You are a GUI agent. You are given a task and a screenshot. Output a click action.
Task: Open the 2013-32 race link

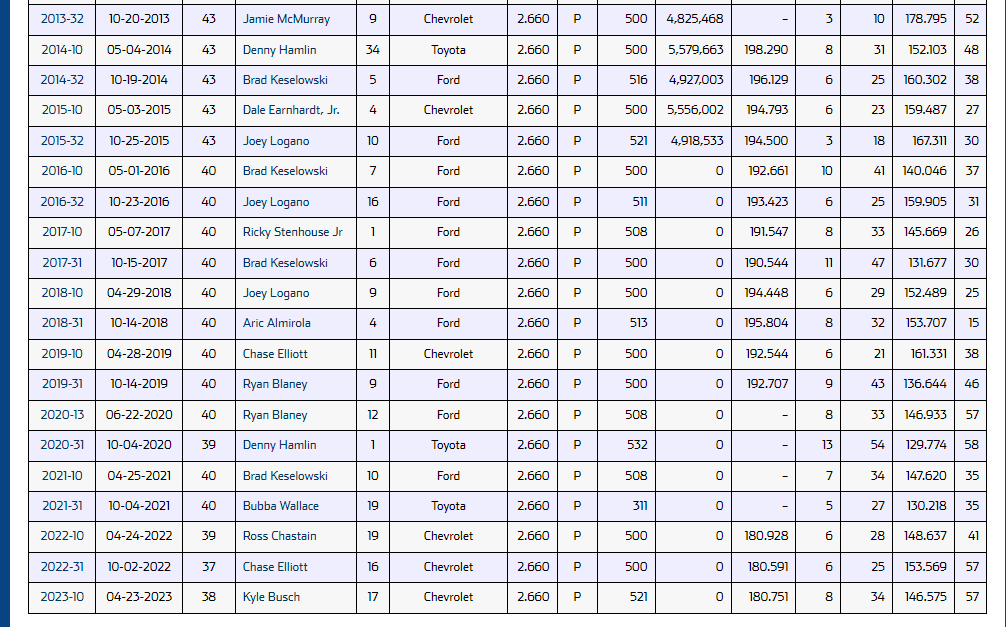tap(62, 19)
